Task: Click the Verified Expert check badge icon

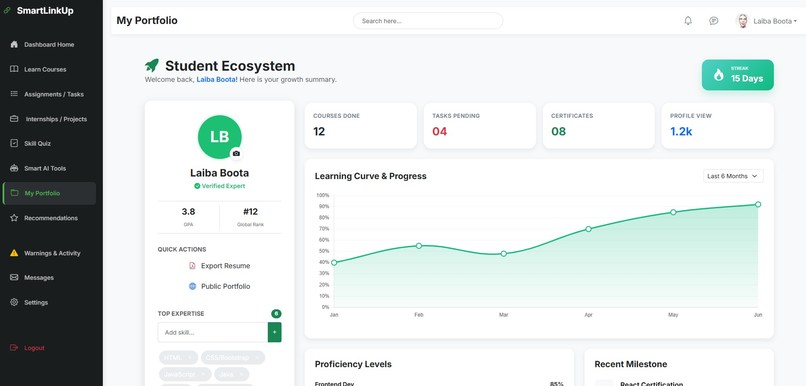Action: pos(197,186)
